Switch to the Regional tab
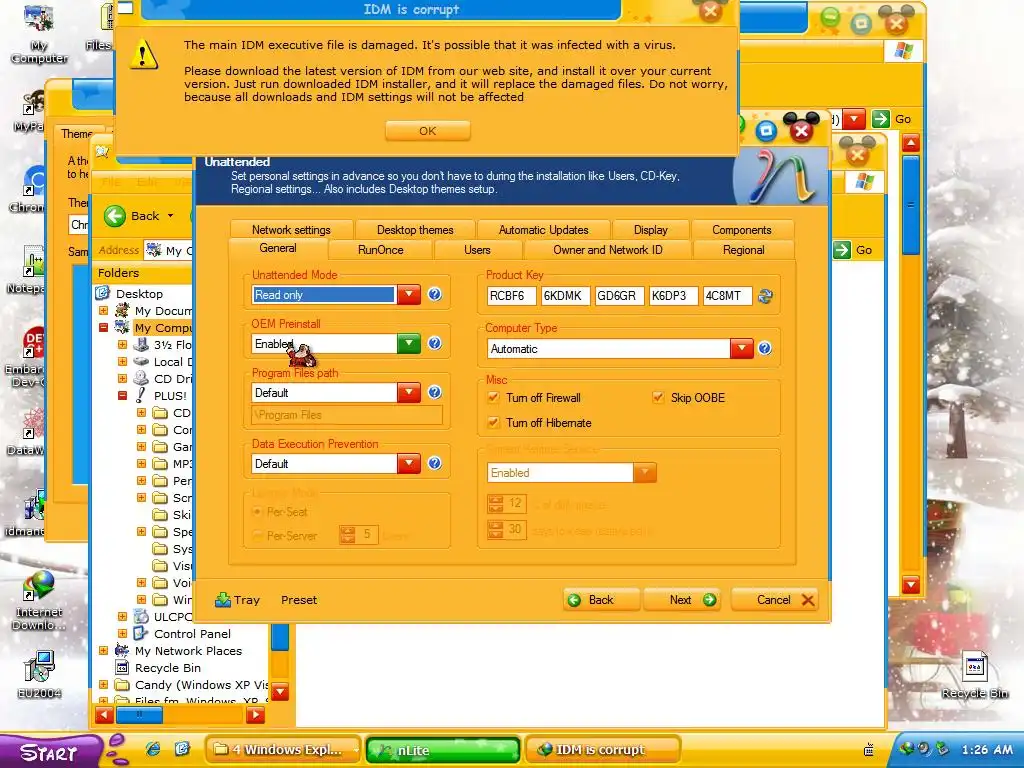1024x768 pixels. (743, 250)
